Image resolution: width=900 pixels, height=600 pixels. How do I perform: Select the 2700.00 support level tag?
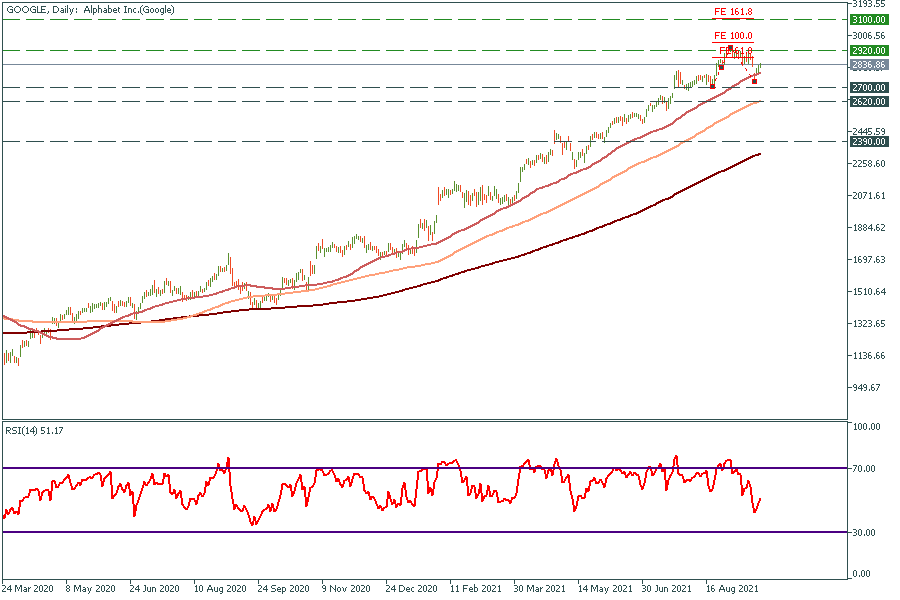pyautogui.click(x=868, y=88)
